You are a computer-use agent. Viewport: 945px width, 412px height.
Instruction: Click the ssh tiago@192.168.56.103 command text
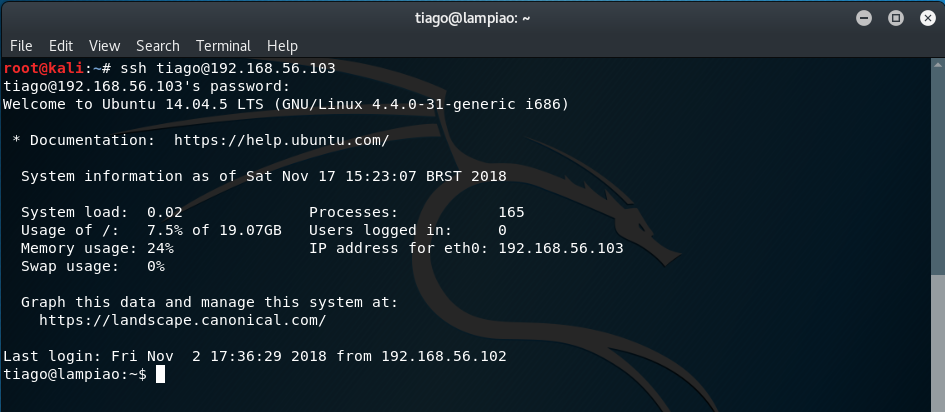228,68
